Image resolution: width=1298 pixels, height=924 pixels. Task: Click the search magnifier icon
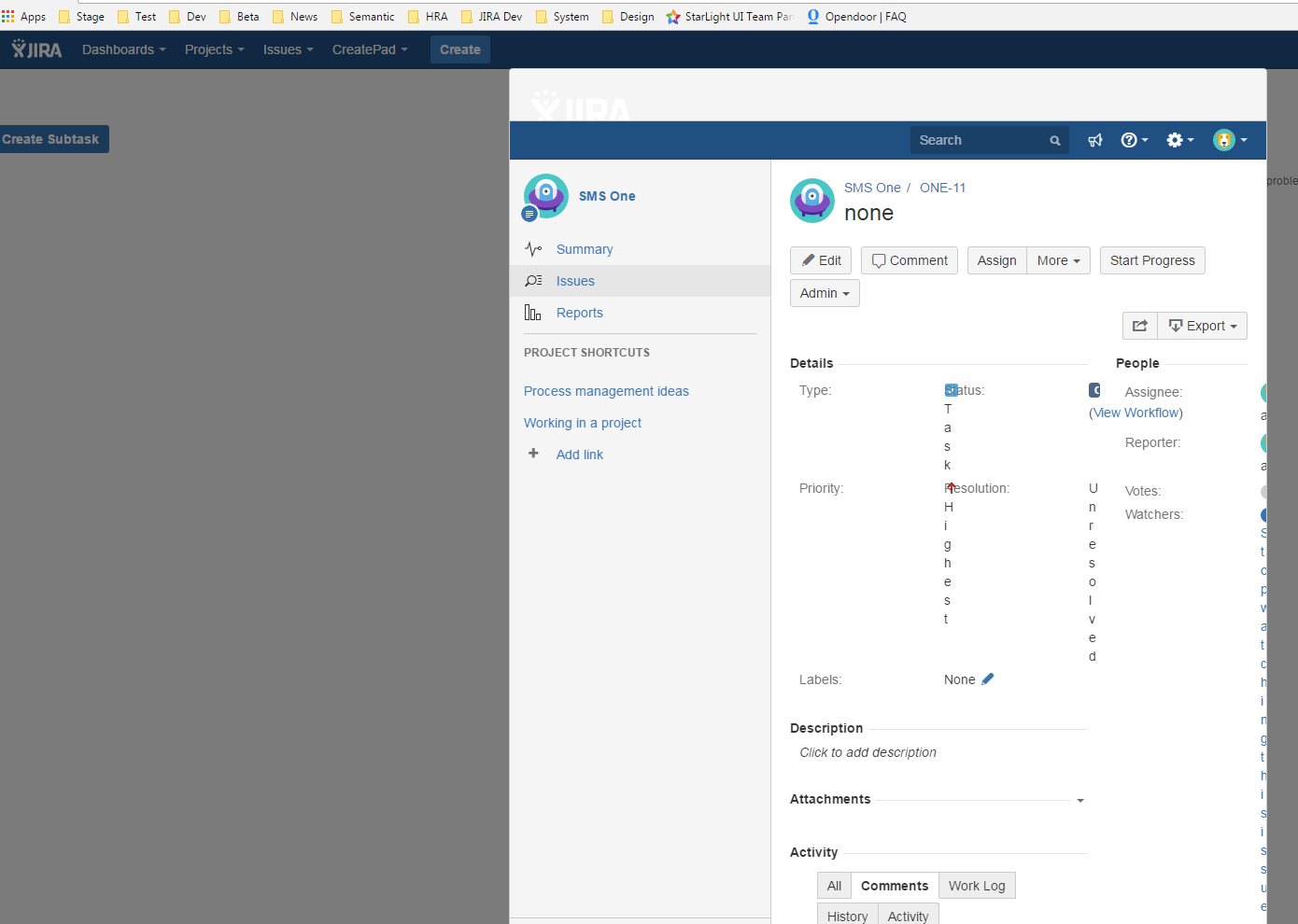tap(1055, 141)
